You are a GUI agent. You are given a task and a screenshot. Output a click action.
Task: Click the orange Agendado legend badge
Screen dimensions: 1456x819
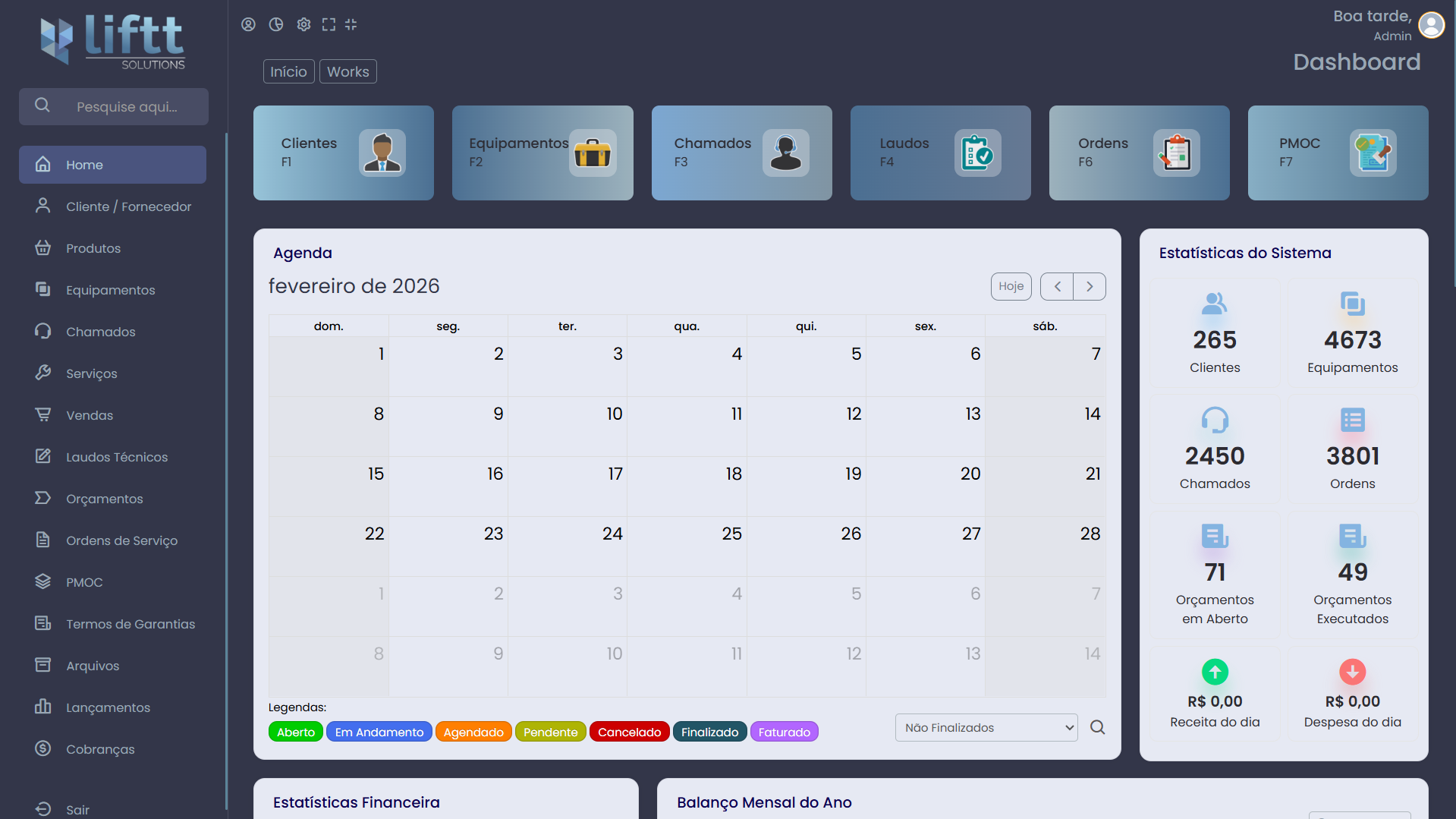(x=473, y=732)
